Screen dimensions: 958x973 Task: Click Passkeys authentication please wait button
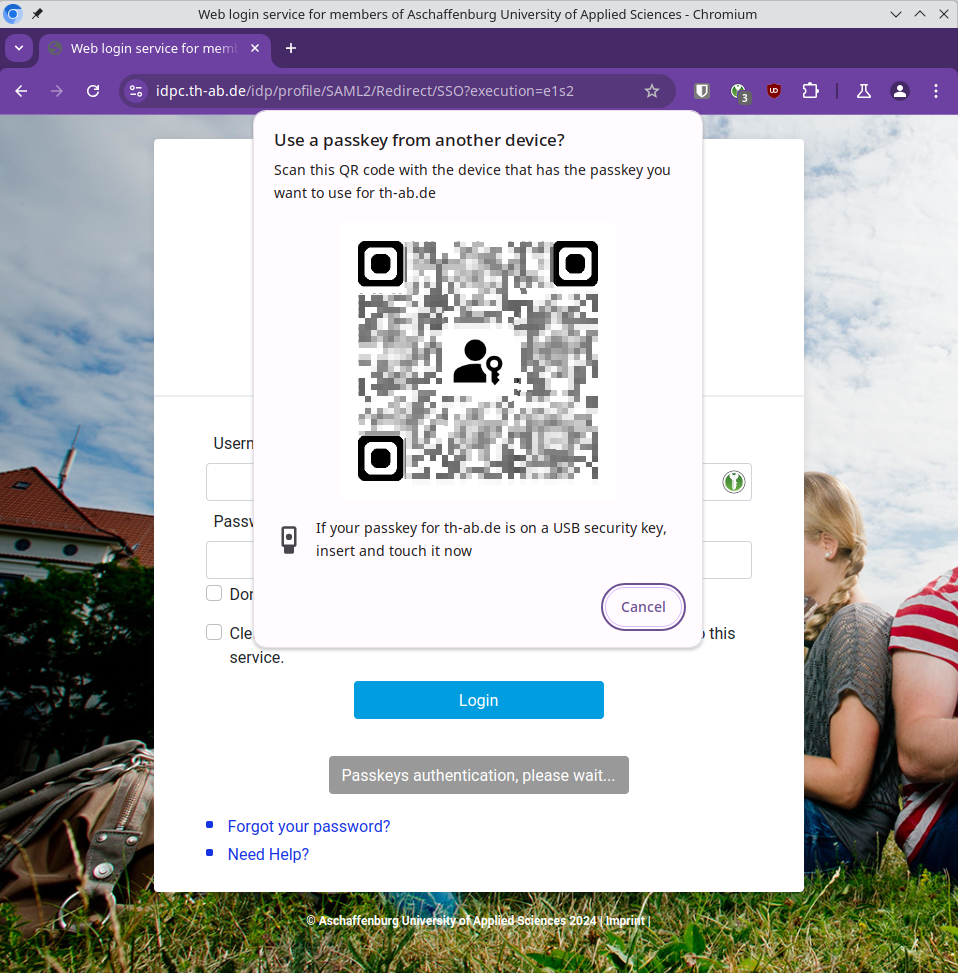[478, 775]
